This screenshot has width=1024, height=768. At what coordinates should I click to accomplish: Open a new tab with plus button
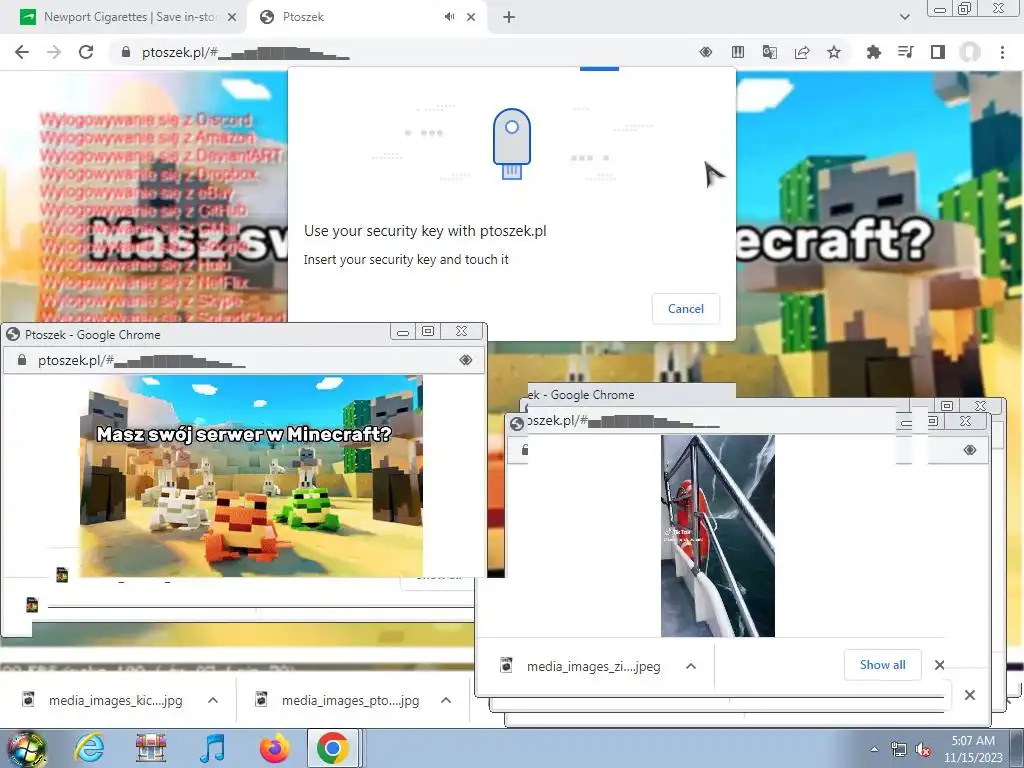tap(509, 17)
